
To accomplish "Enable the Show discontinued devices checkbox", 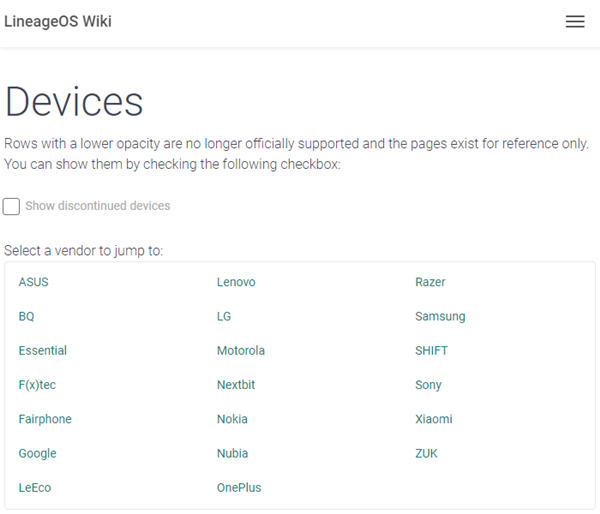I will pos(12,206).
